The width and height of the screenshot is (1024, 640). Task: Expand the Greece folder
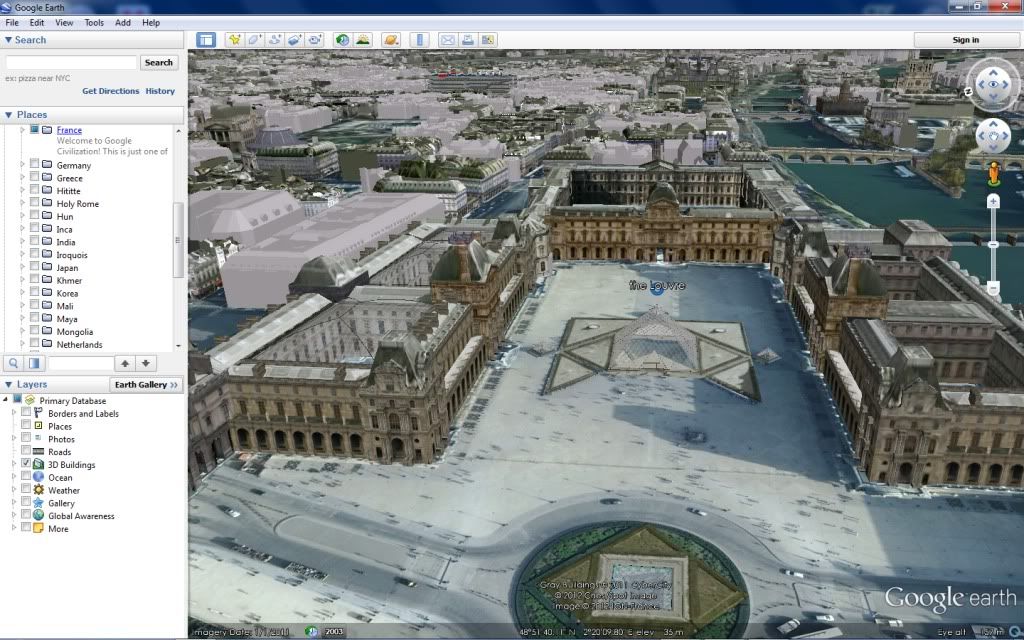point(22,178)
